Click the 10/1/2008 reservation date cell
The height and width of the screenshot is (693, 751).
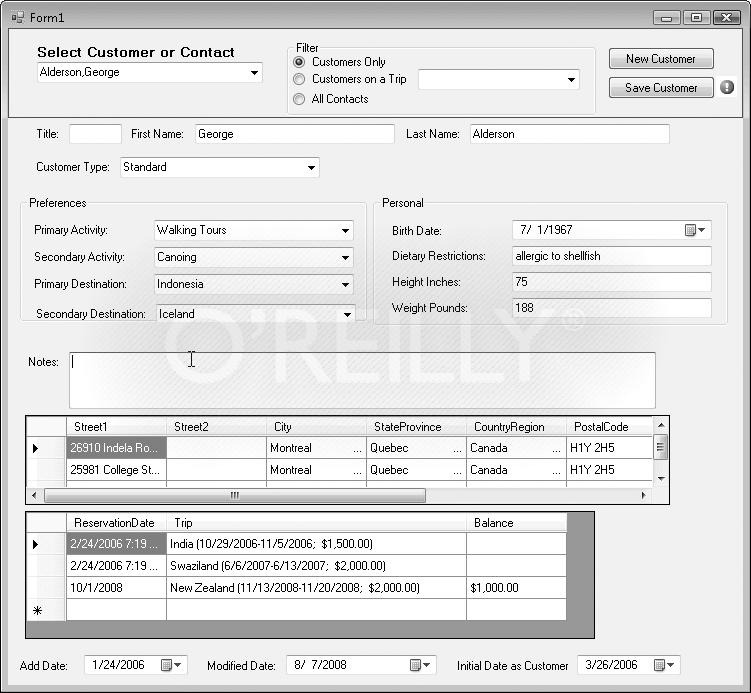tap(116, 588)
